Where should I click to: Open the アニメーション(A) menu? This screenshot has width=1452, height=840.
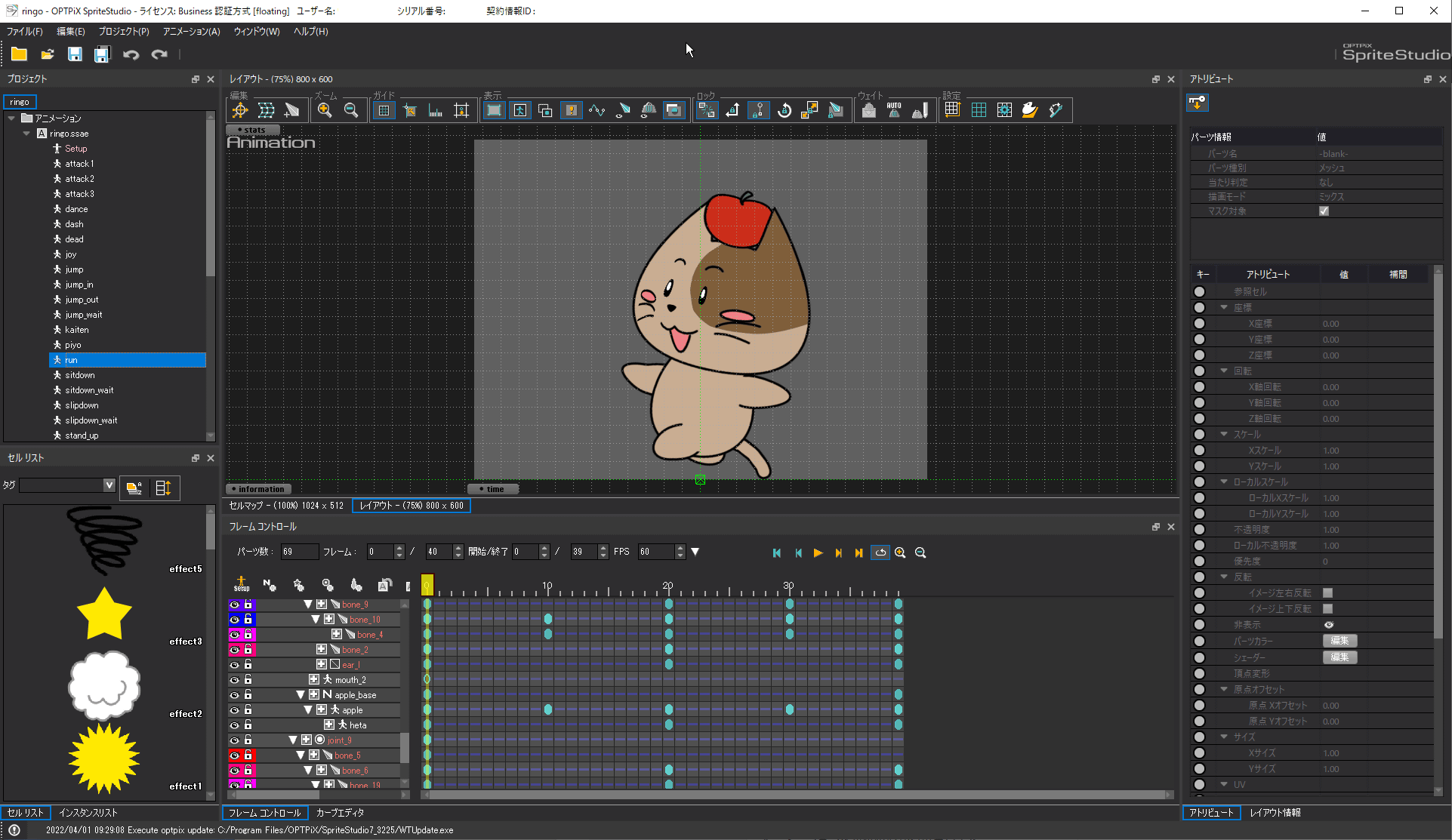pos(192,32)
